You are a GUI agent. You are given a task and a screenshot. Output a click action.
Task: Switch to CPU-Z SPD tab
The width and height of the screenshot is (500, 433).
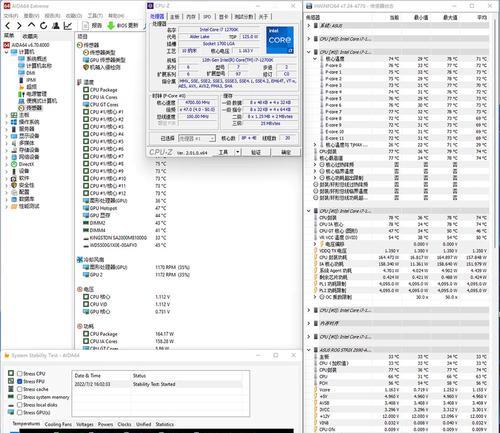207,16
